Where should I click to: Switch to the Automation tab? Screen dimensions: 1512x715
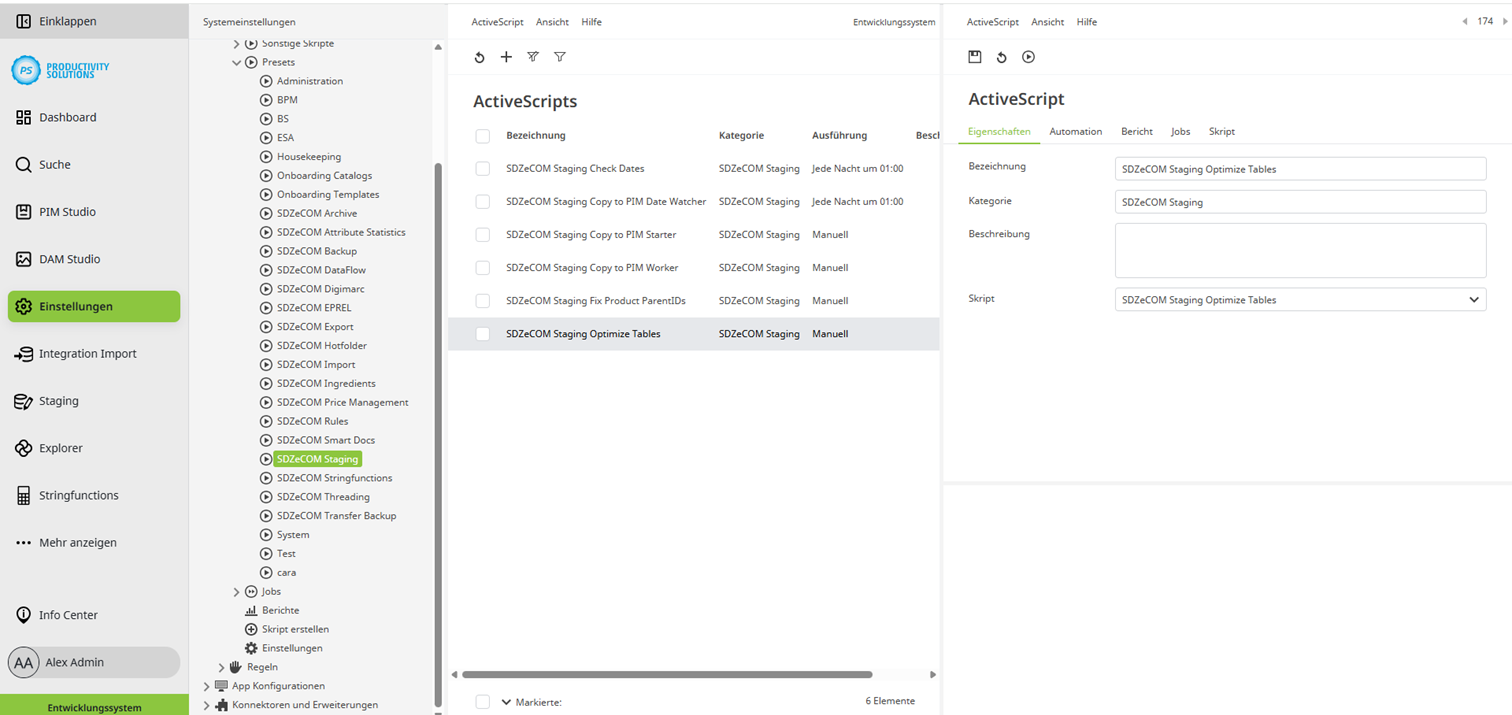[x=1075, y=131]
